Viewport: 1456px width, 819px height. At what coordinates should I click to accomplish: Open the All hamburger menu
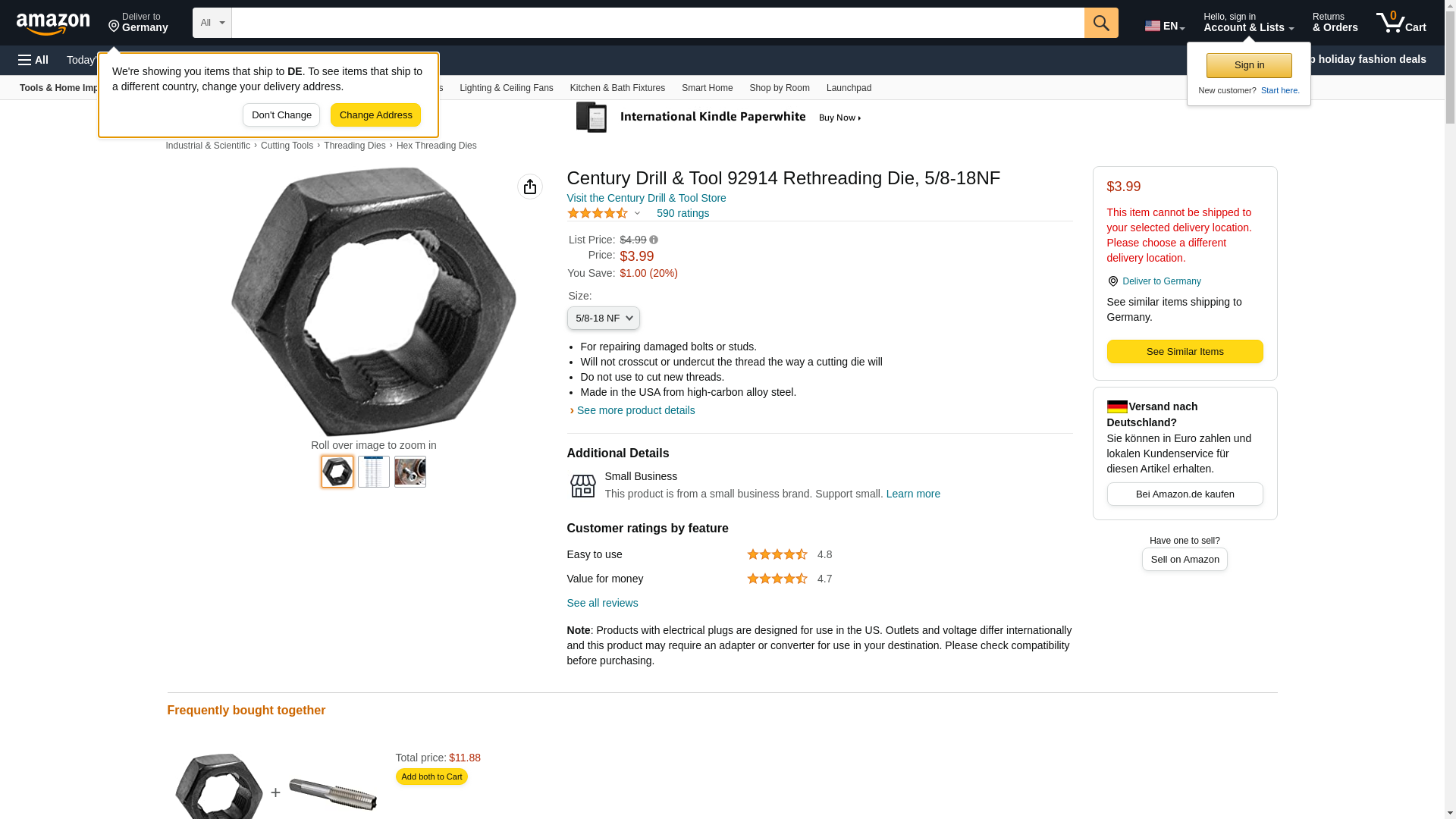33,60
